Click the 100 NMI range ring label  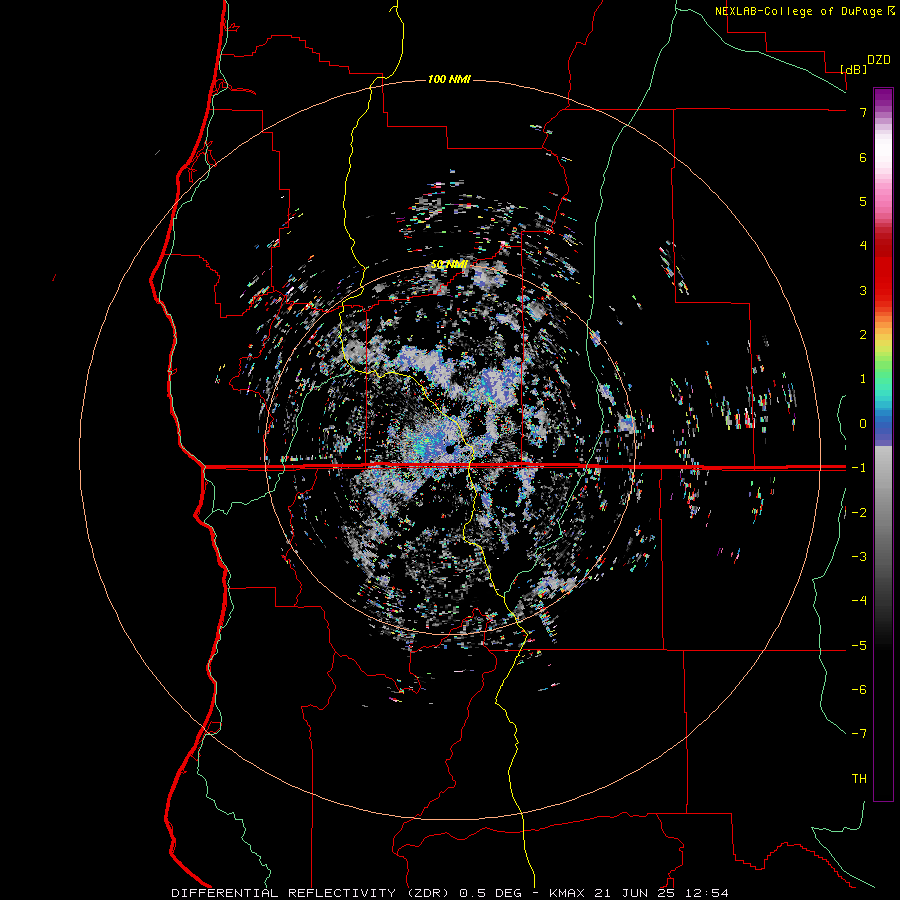coord(449,79)
